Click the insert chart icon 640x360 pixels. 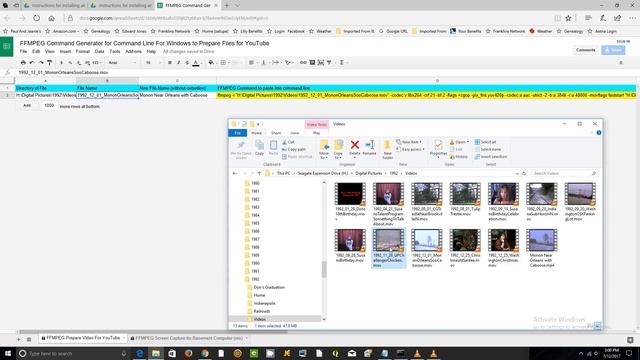(321, 62)
